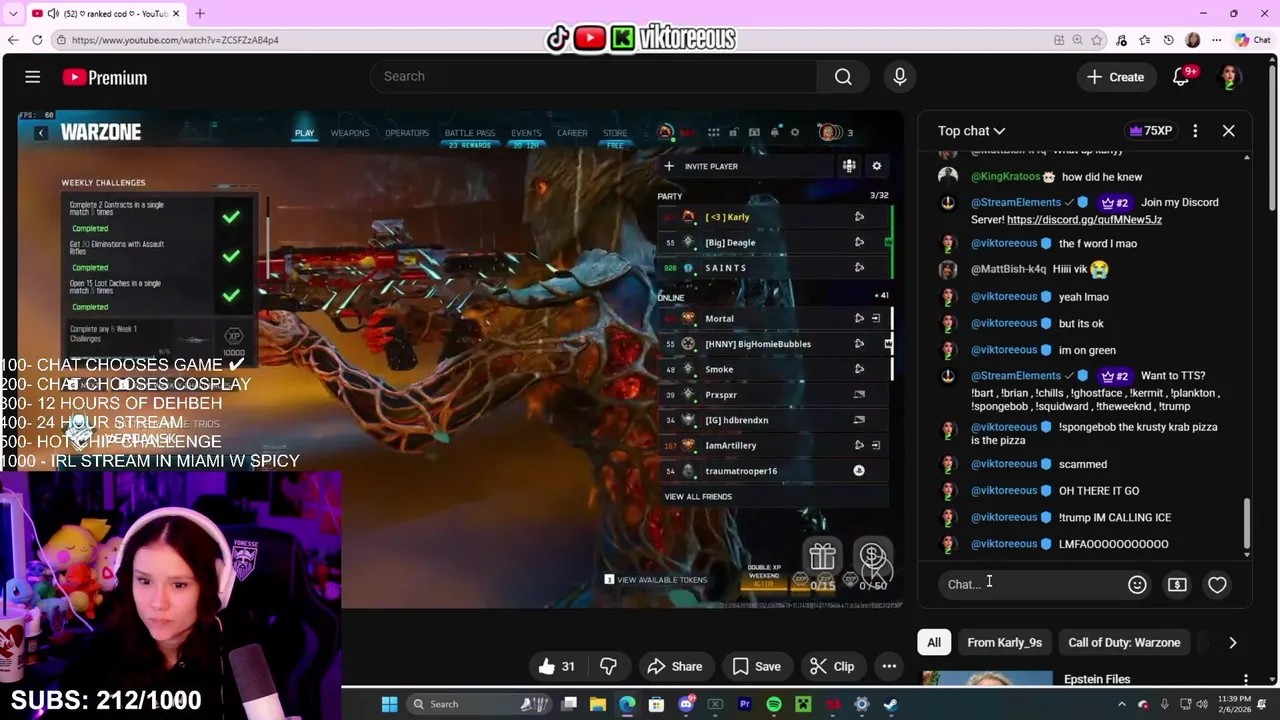Open the browser zoom magnifier icon
Image resolution: width=1280 pixels, height=720 pixels.
pyautogui.click(x=1078, y=40)
